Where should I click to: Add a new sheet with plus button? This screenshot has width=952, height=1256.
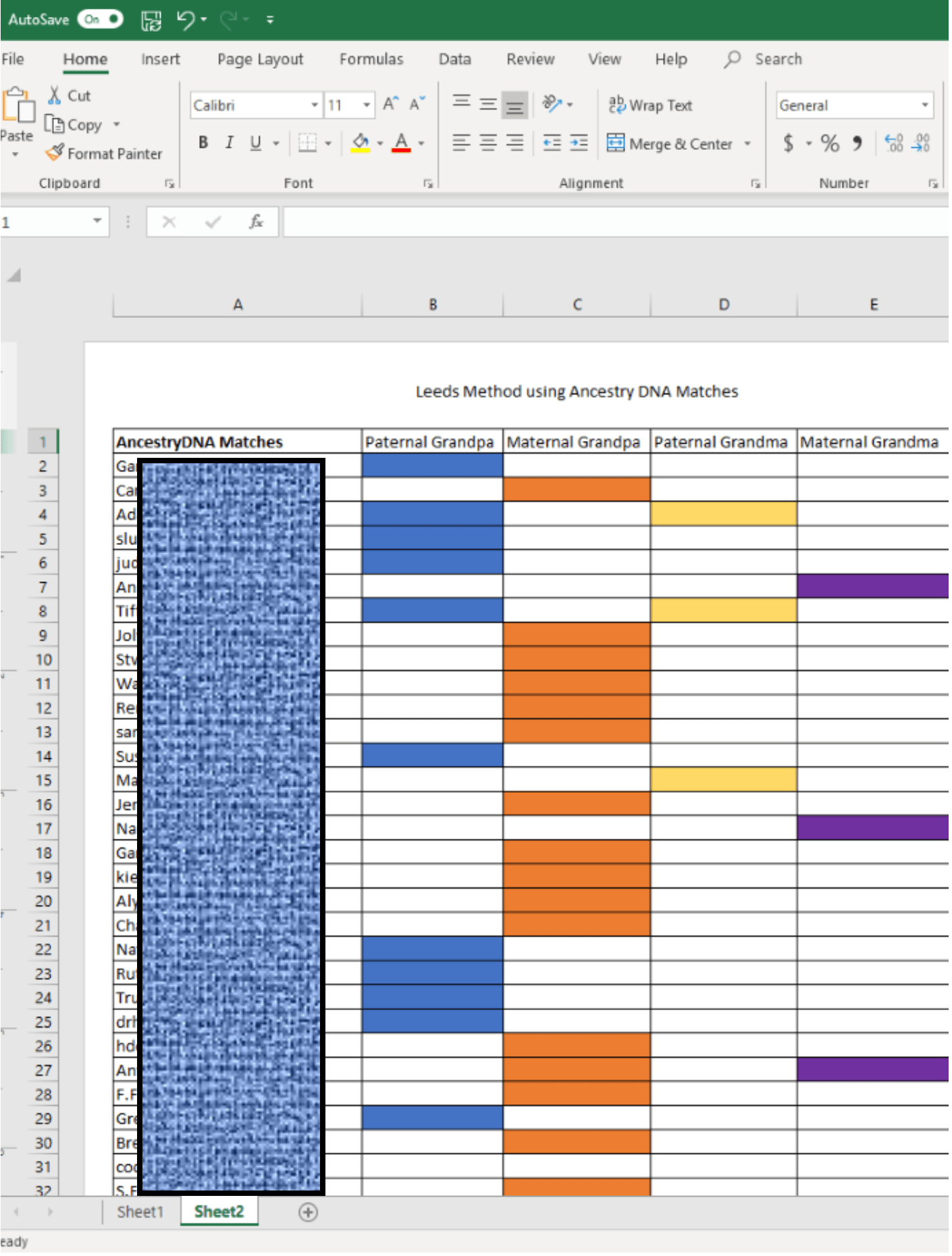(x=308, y=1213)
